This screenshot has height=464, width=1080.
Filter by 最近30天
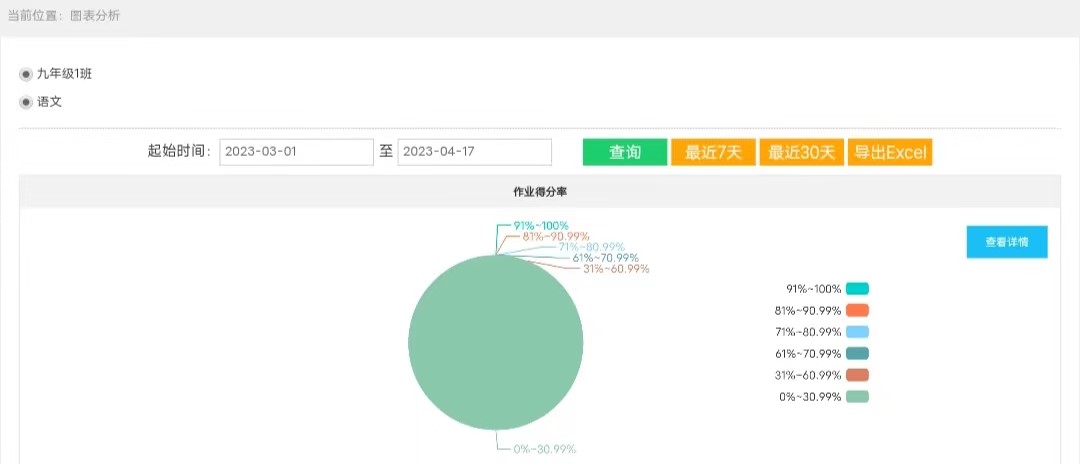801,152
